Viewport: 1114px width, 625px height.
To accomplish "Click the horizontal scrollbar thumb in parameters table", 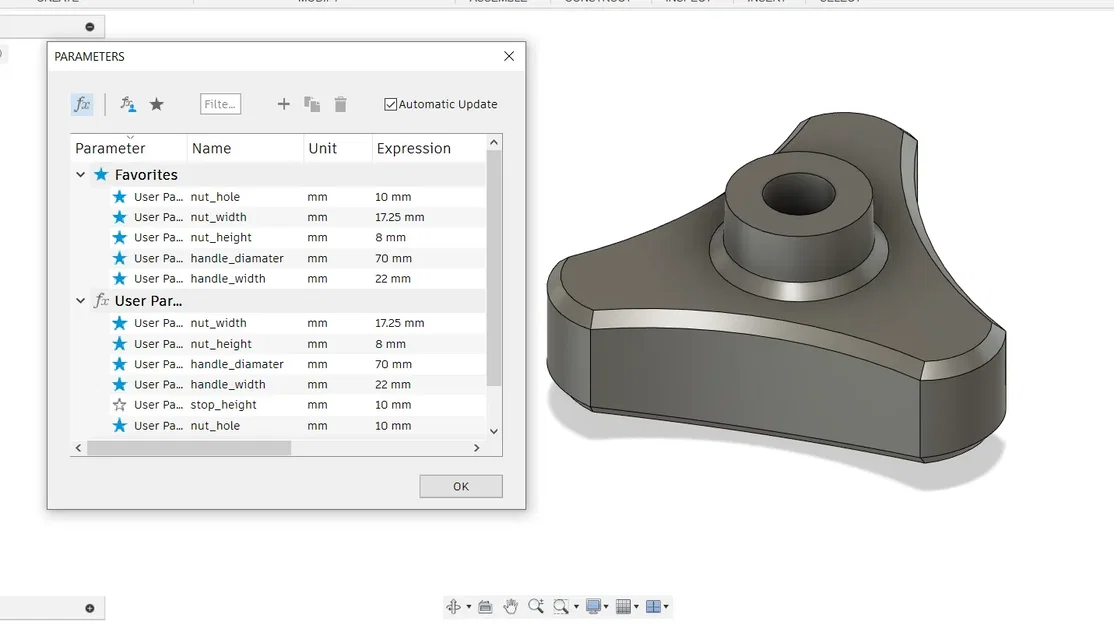I will (189, 448).
